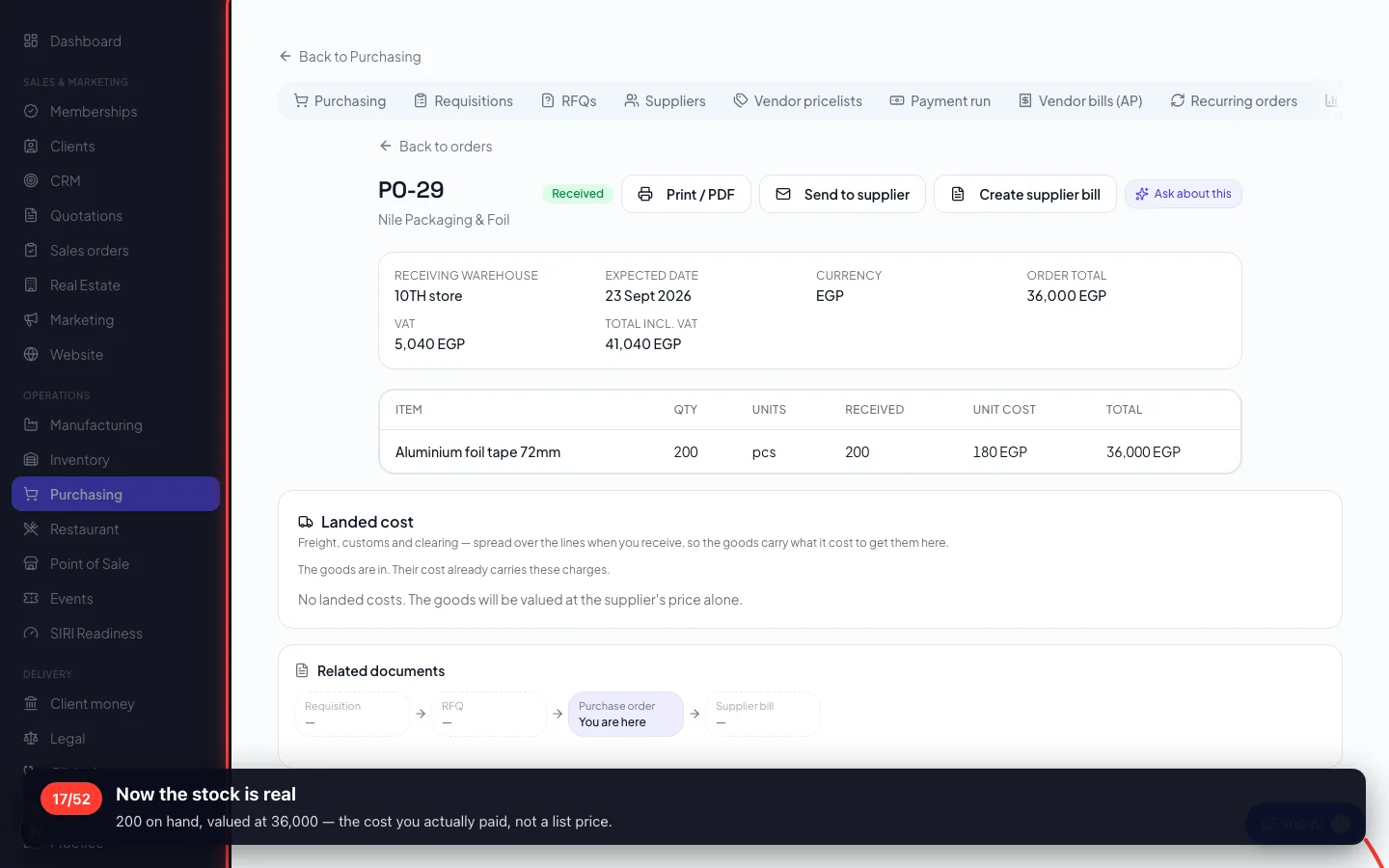
Task: Open the Payment run tab
Action: tap(940, 100)
